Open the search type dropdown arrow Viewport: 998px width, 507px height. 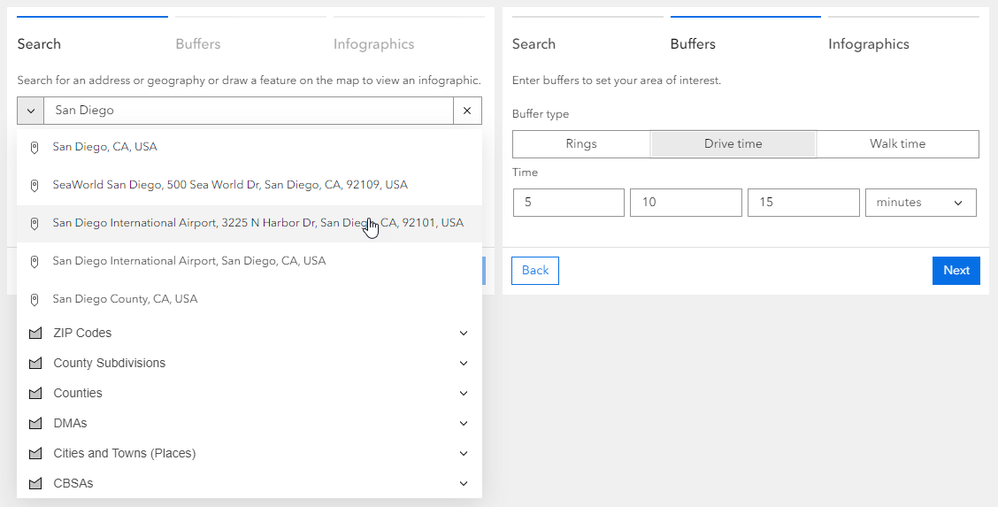point(31,111)
